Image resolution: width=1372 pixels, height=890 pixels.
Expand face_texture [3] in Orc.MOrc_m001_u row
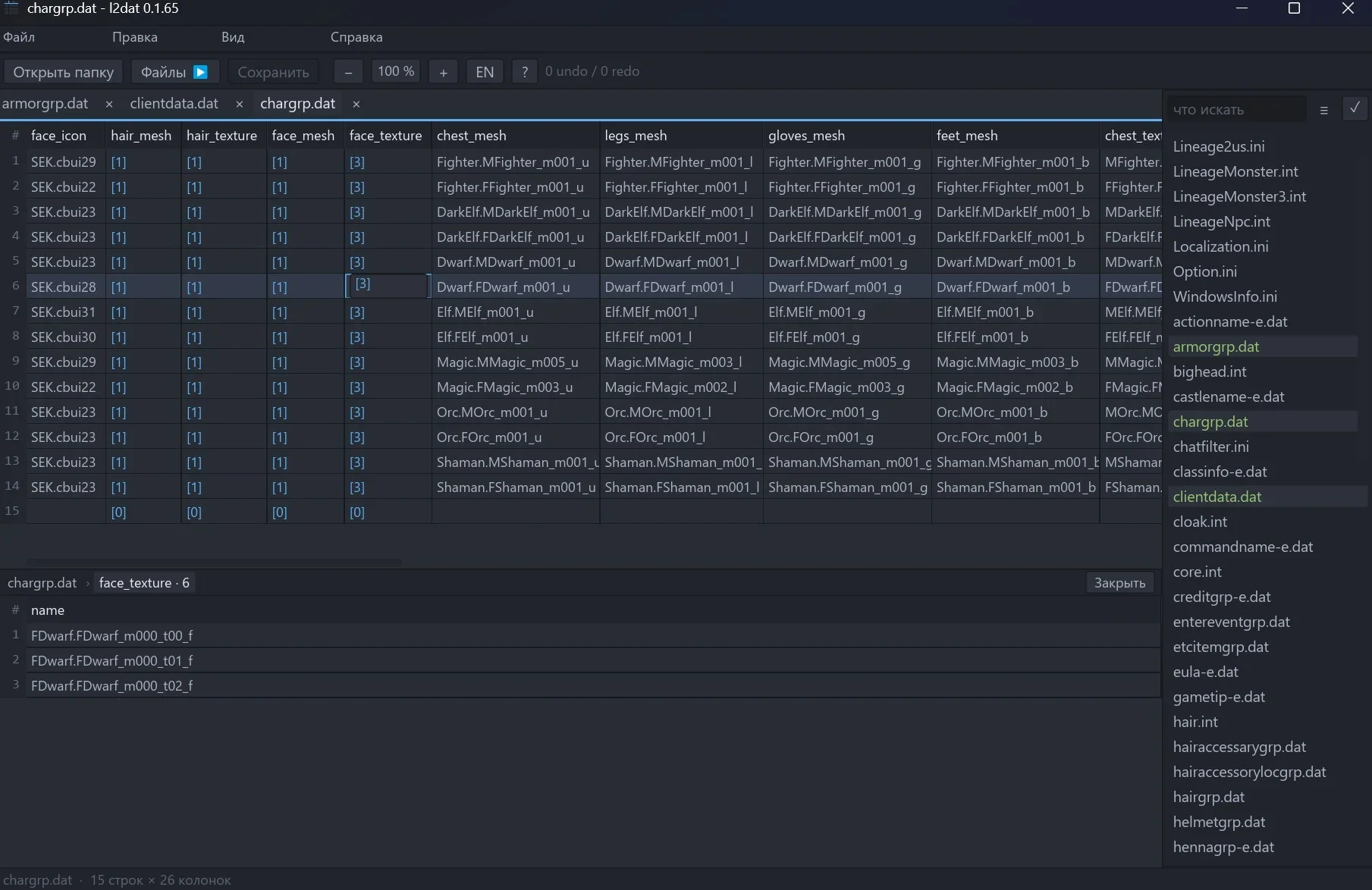coord(357,412)
